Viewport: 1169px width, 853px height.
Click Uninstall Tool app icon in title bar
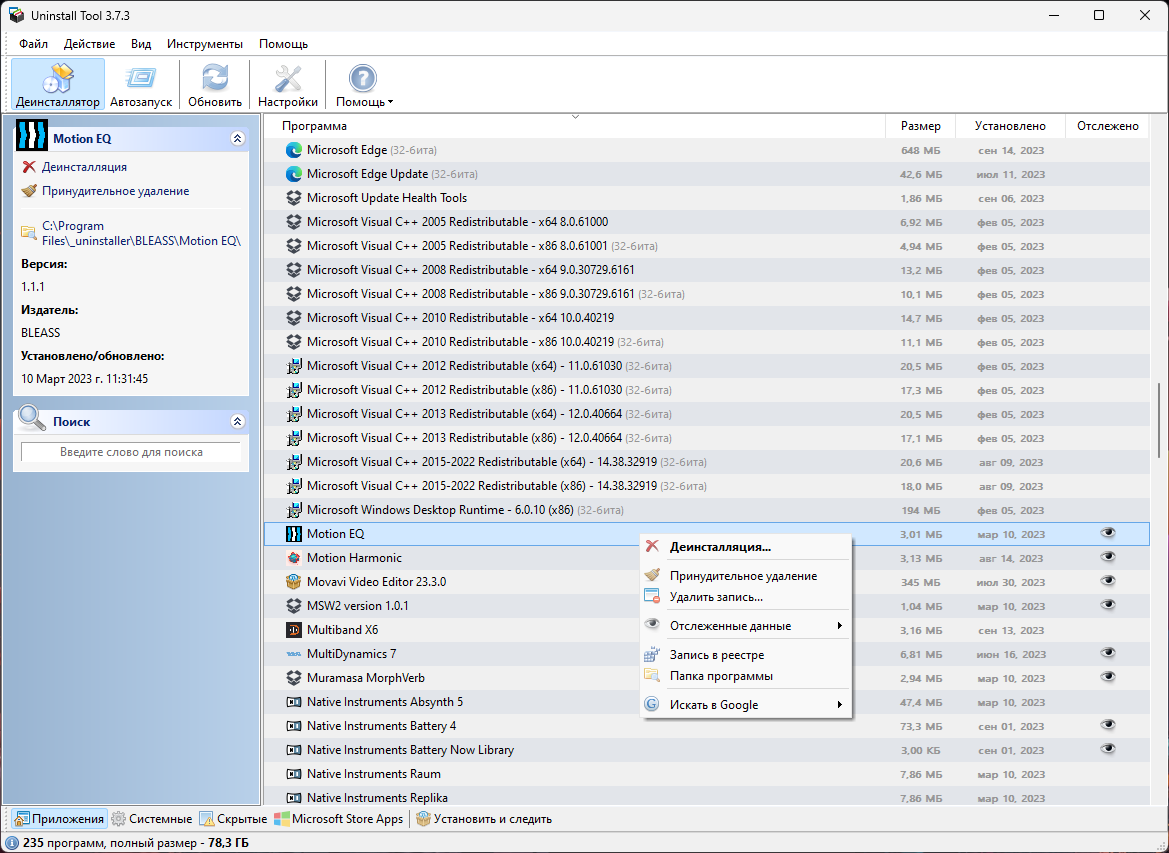[x=16, y=15]
